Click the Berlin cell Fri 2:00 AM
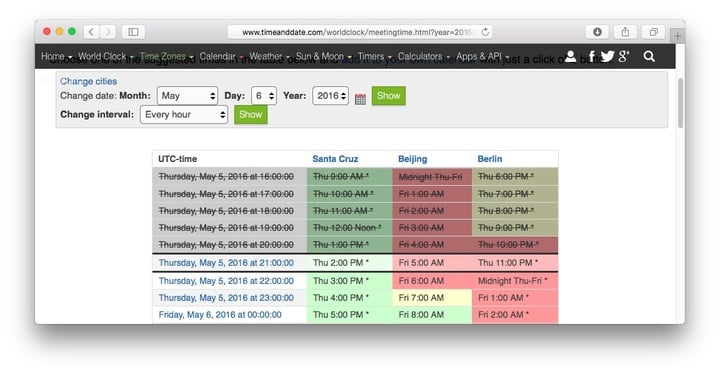This screenshot has width=720, height=374. click(x=515, y=315)
